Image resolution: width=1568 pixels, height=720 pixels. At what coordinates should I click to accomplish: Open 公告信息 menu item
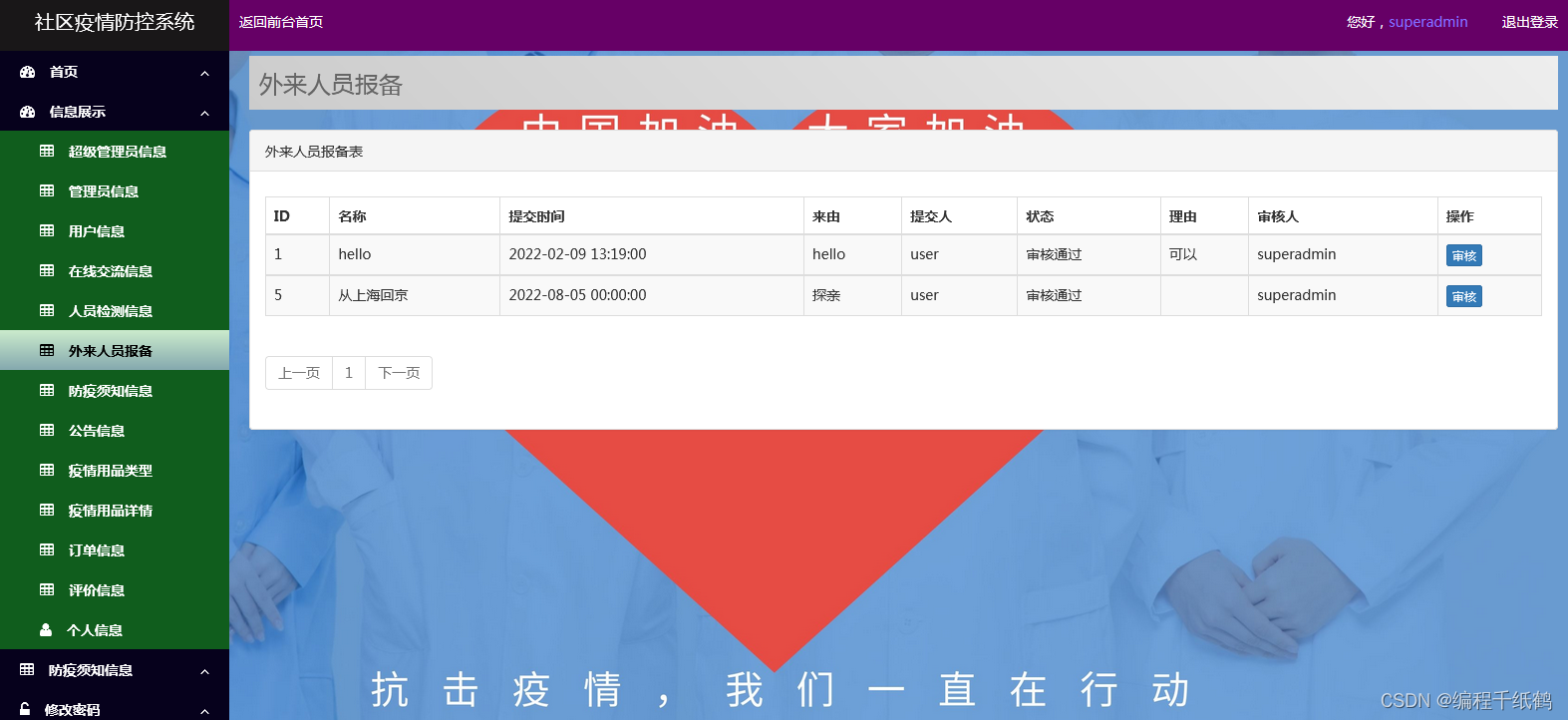point(115,431)
